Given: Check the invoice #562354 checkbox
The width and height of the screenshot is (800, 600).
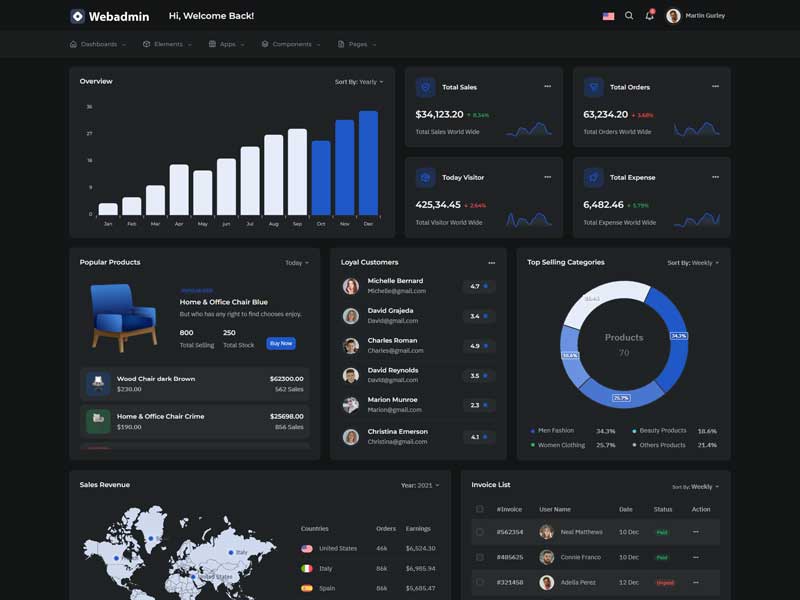Looking at the screenshot, I should pyautogui.click(x=480, y=532).
